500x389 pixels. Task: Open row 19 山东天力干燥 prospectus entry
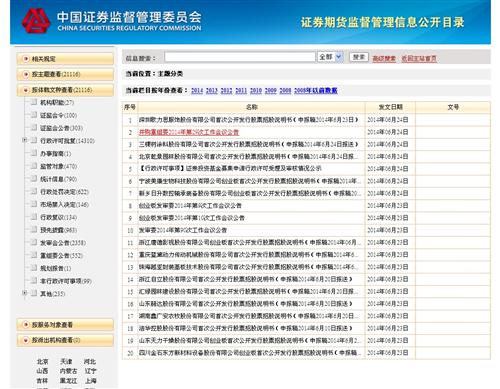(250, 340)
